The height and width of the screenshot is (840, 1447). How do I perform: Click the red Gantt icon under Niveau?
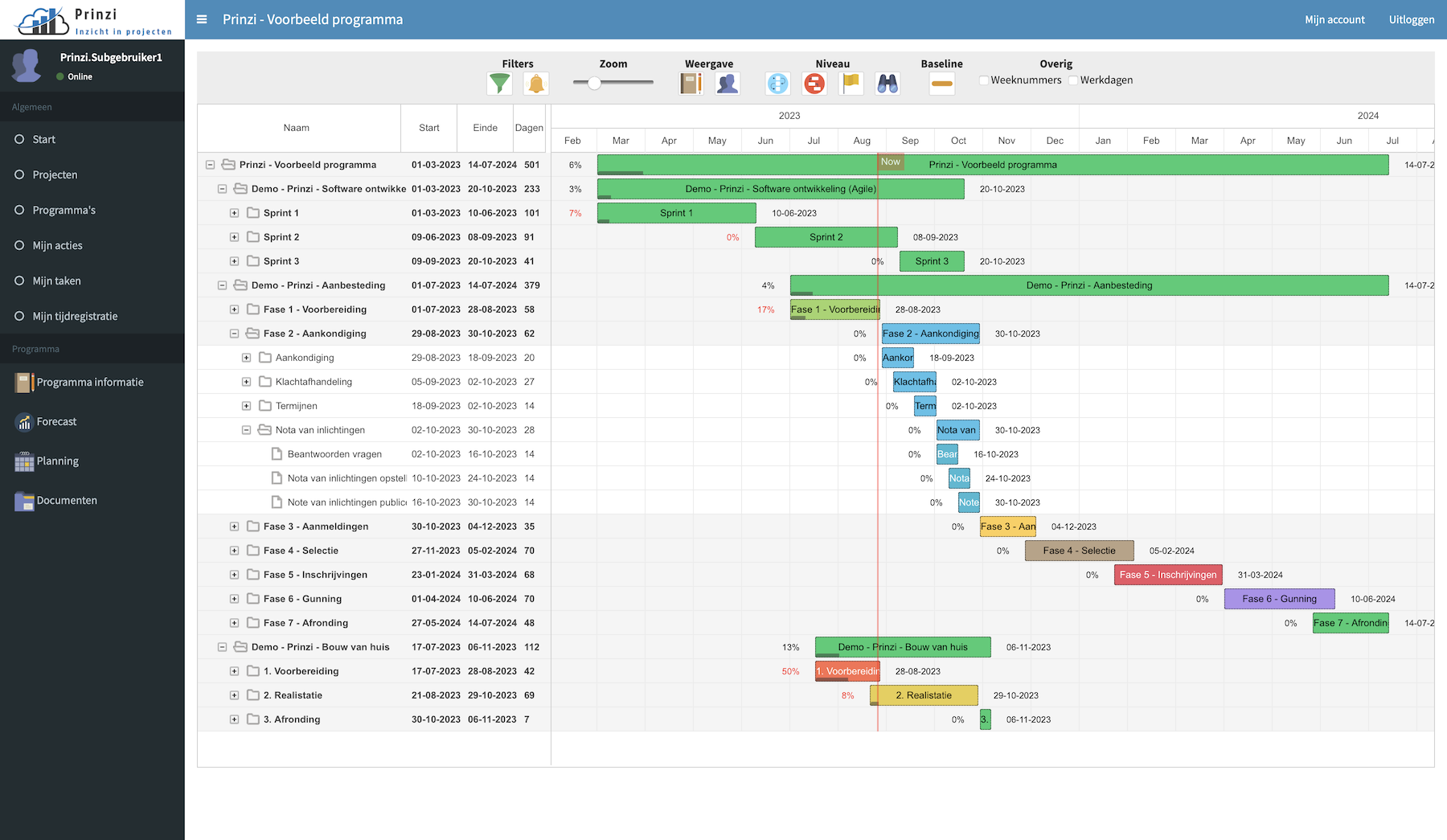click(814, 83)
